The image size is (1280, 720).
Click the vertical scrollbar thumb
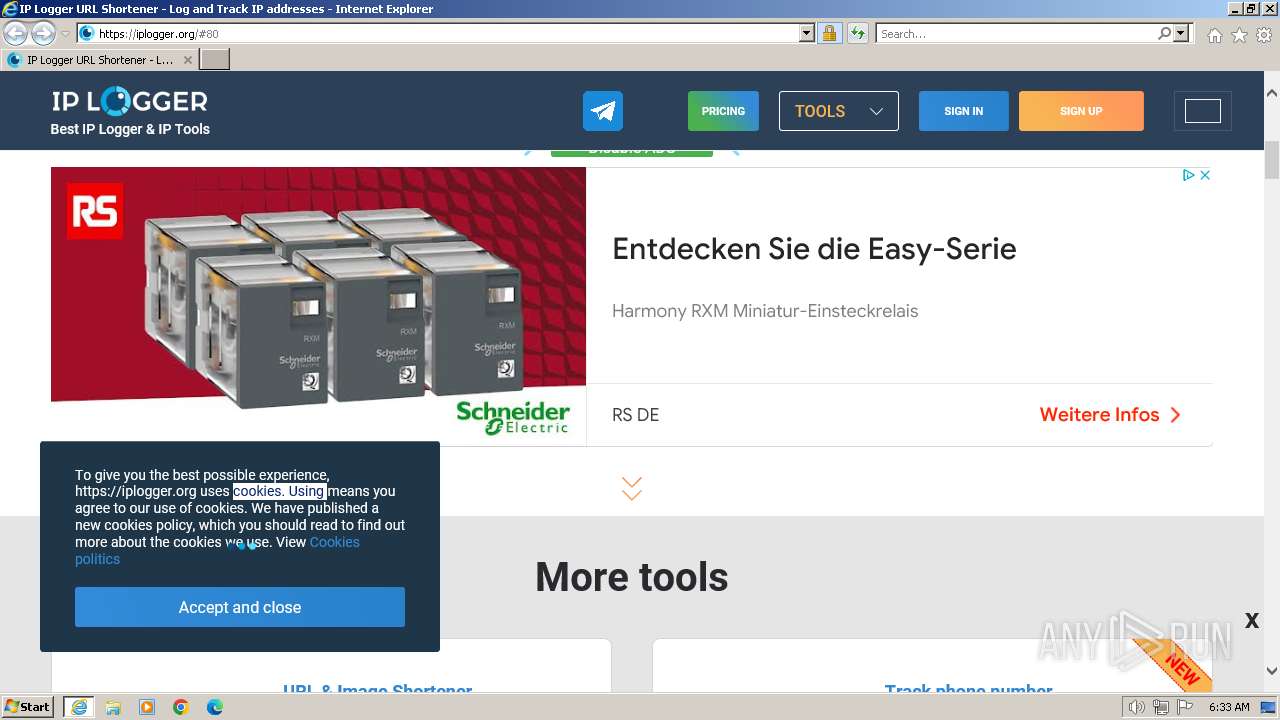[1272, 159]
